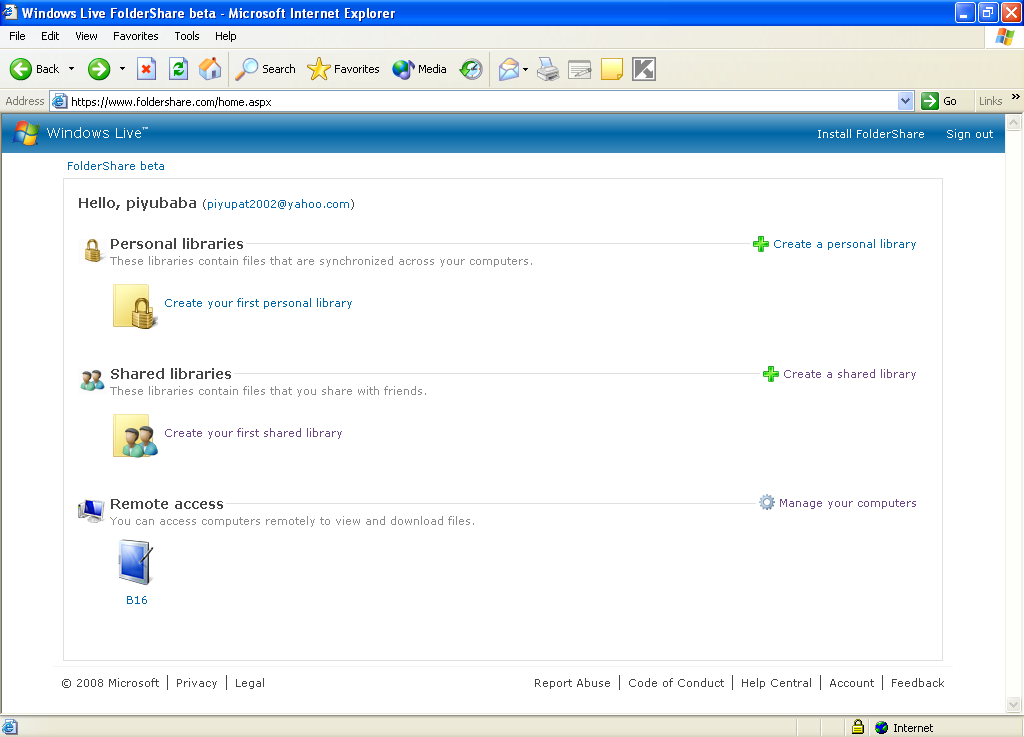This screenshot has height=737, width=1024.
Task: Click the Personal libraries padlock icon
Action: point(93,250)
